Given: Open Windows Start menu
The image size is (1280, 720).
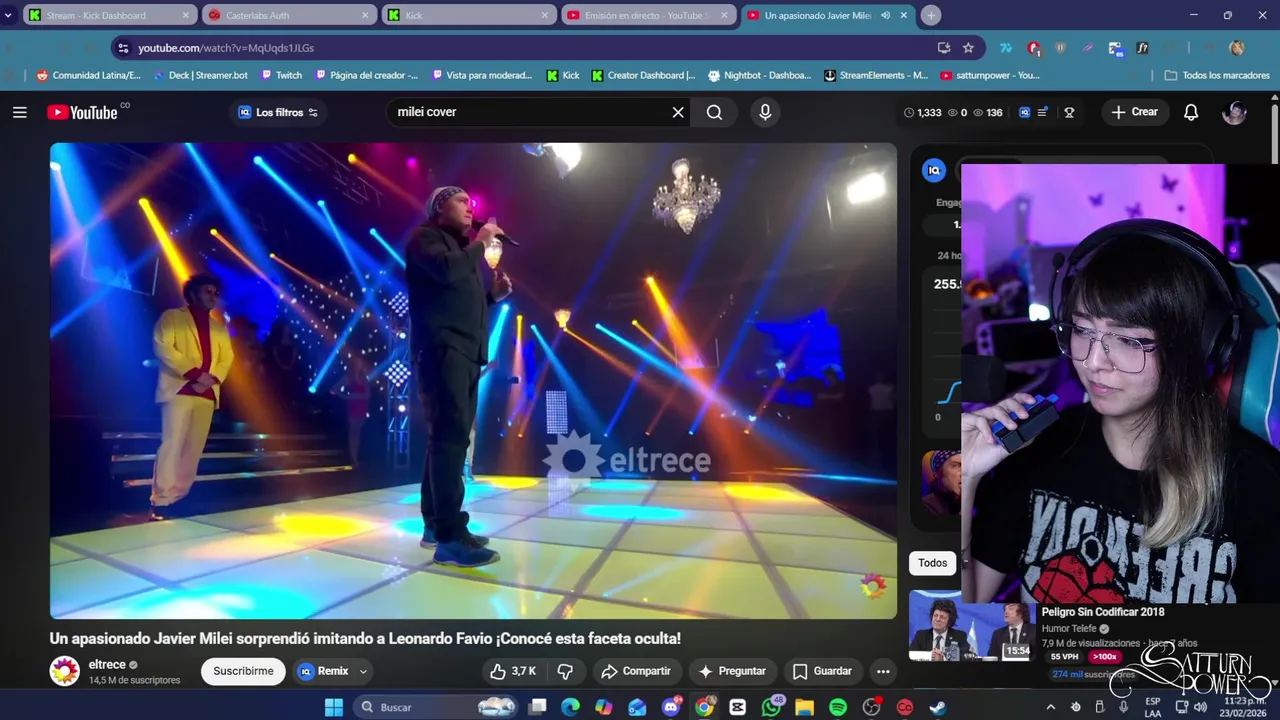Looking at the screenshot, I should [x=334, y=707].
